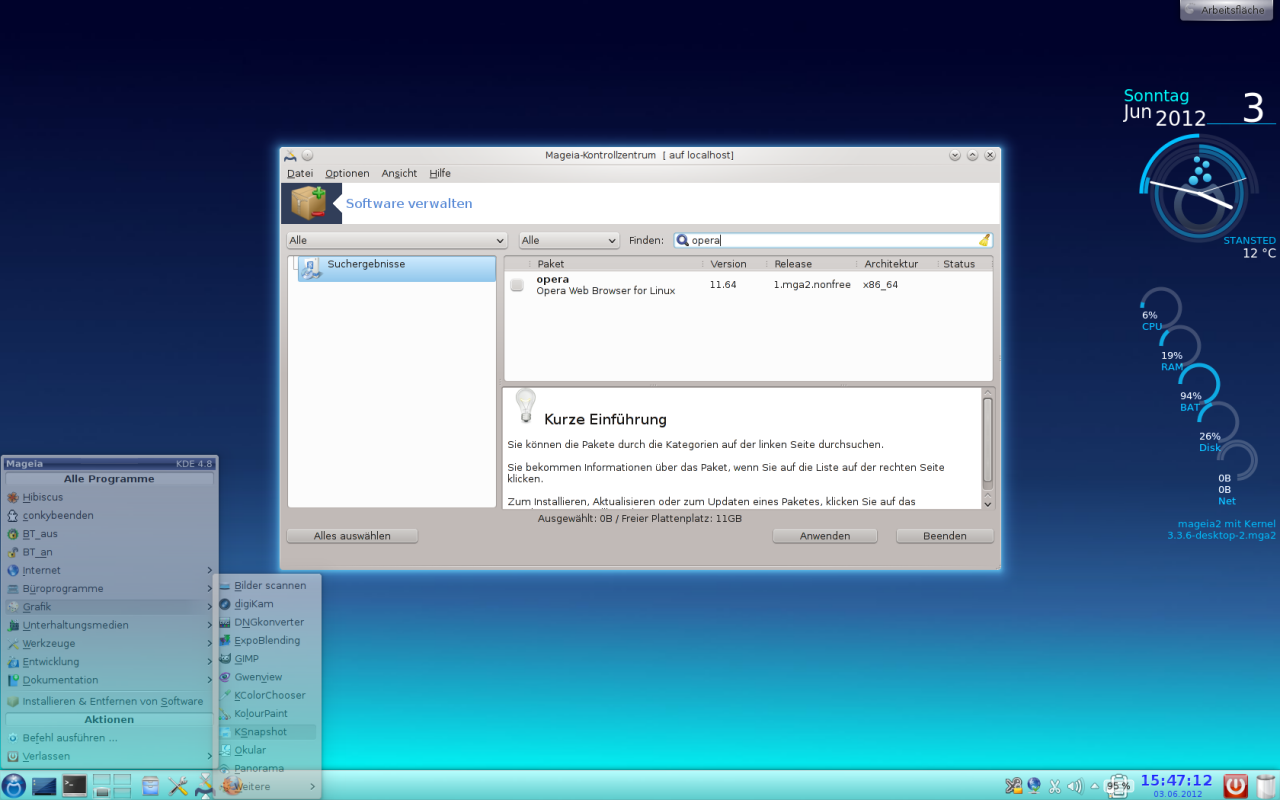This screenshot has width=1280, height=800.
Task: Open the Mageia start menu launcher
Action: click(x=14, y=785)
